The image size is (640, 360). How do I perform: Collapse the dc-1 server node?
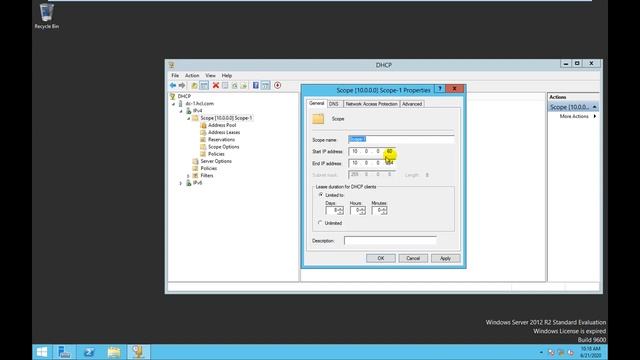pos(174,104)
